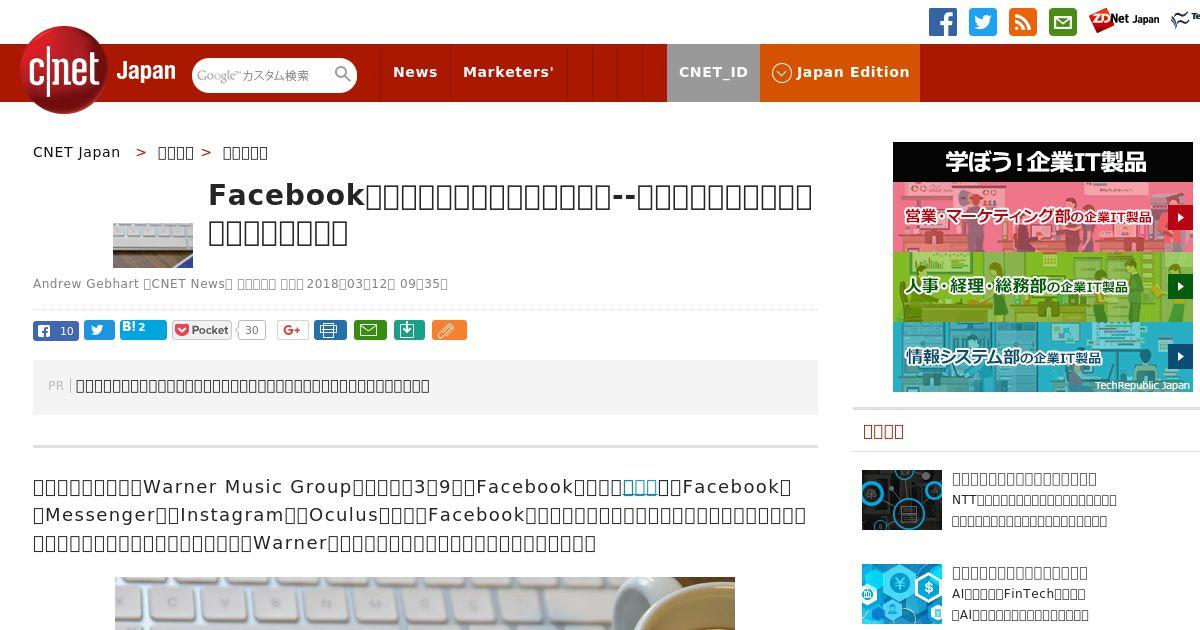Go to the CNET Japan logo home
1200x630 pixels.
point(98,70)
